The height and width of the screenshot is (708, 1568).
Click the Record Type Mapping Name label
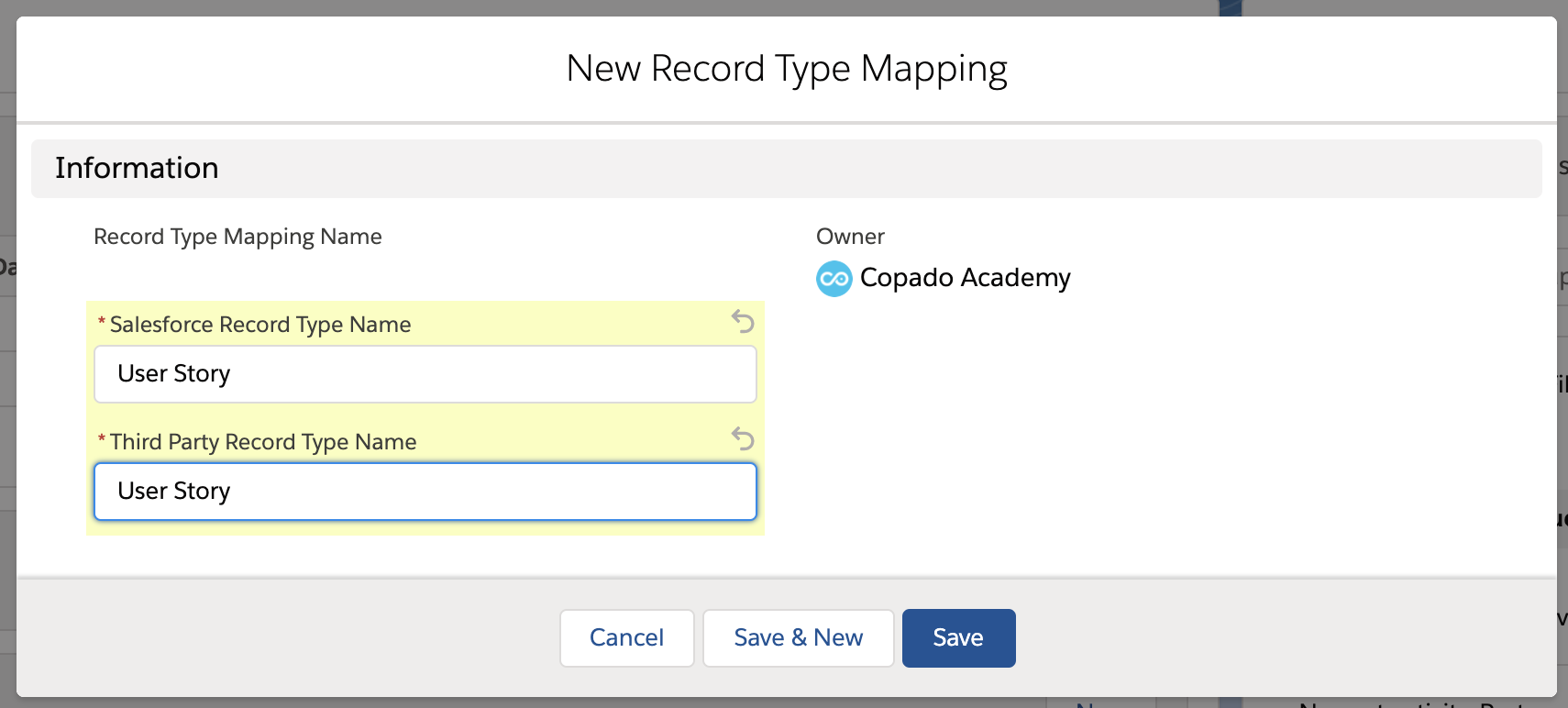coord(237,237)
